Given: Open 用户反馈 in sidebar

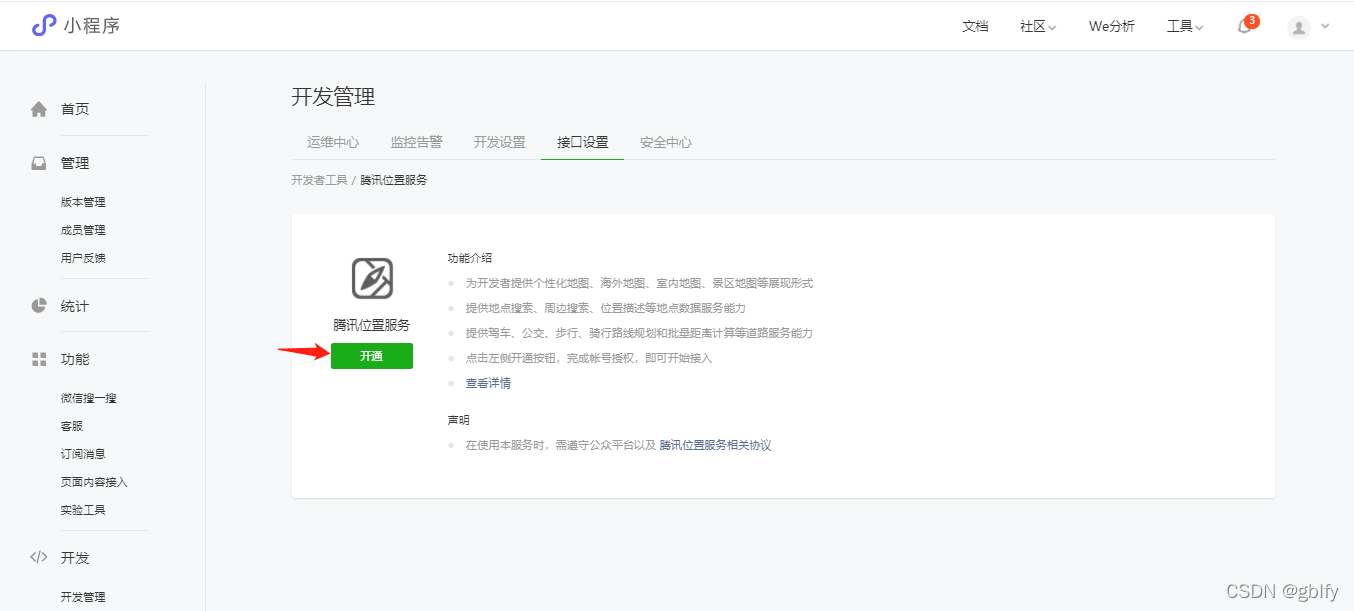Looking at the screenshot, I should [x=83, y=258].
